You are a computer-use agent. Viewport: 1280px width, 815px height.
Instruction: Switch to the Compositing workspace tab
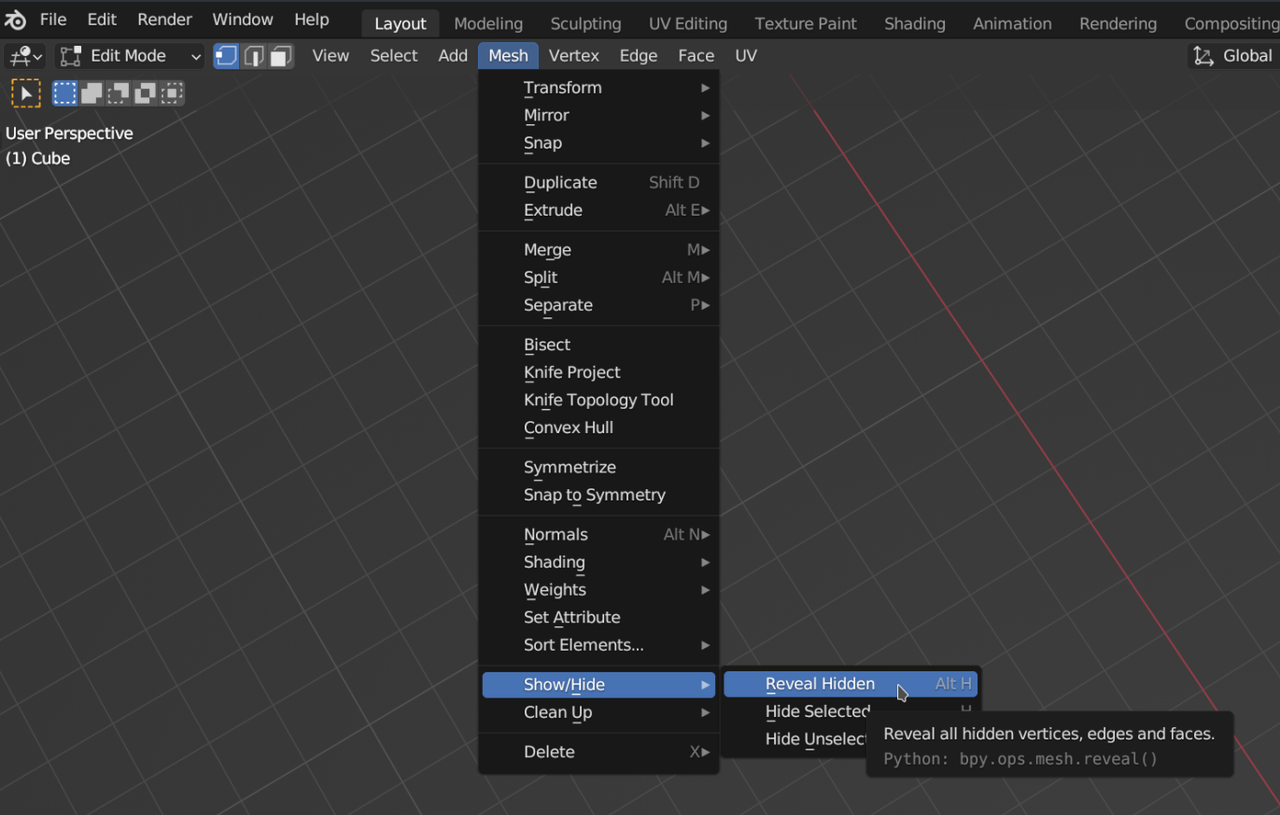1231,23
